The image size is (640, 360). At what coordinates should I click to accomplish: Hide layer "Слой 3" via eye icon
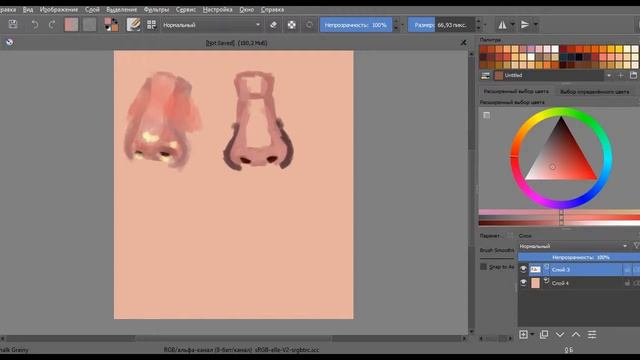[523, 269]
